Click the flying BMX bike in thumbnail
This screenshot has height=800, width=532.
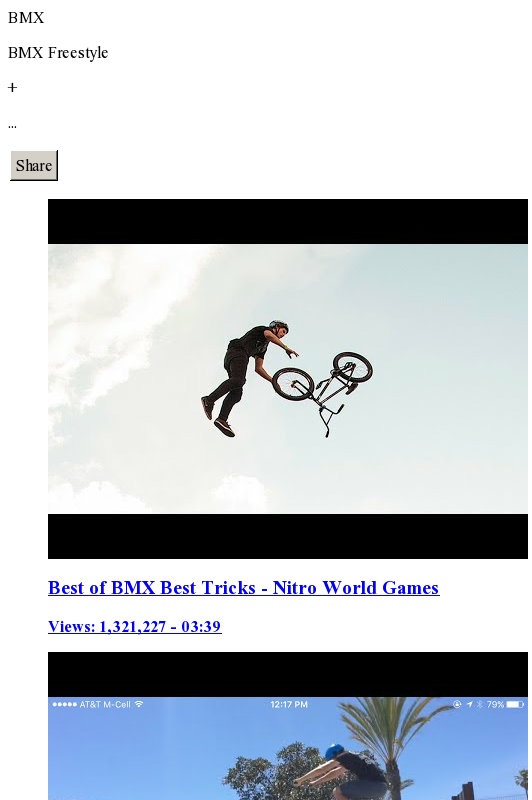point(322,390)
